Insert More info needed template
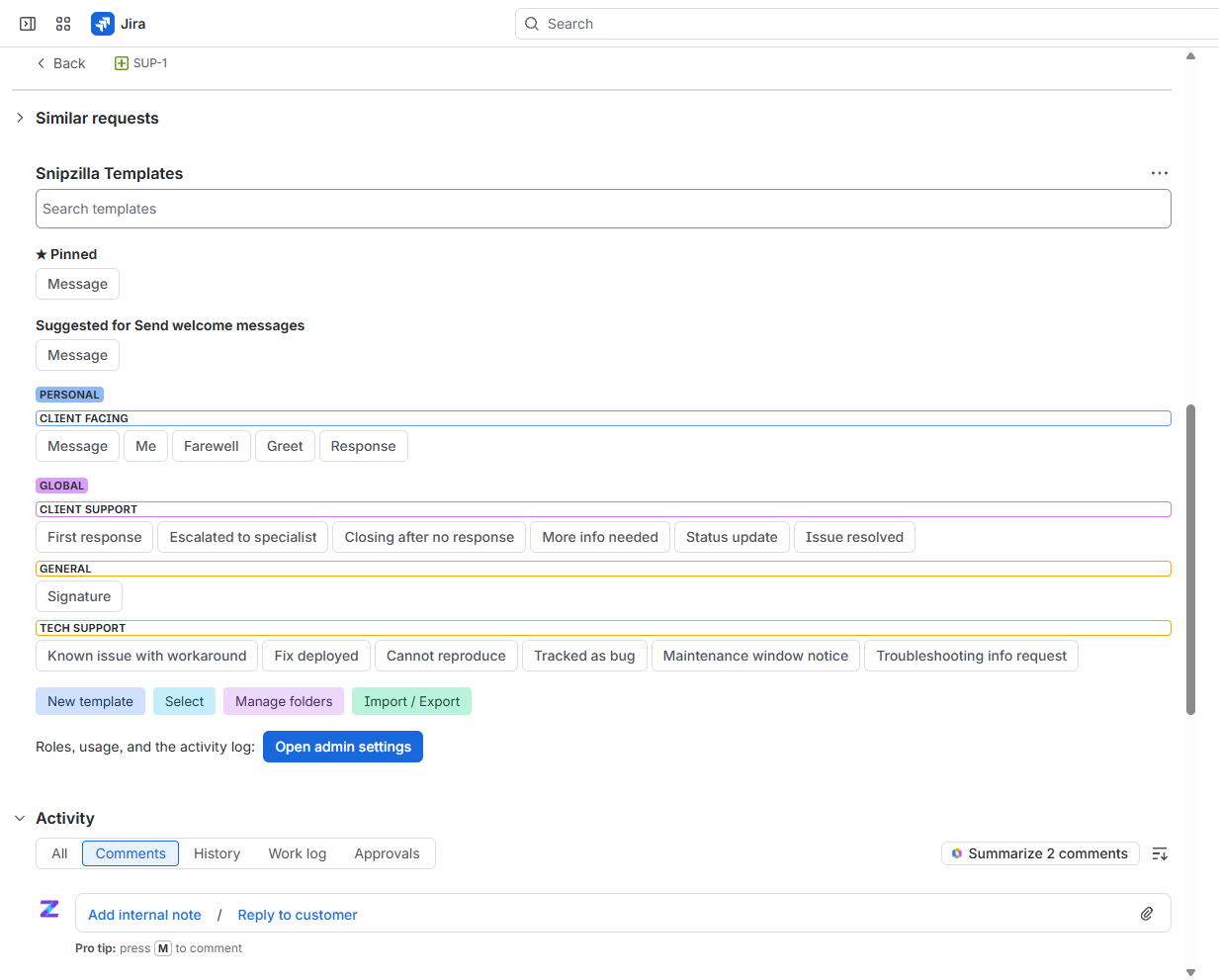 click(600, 537)
